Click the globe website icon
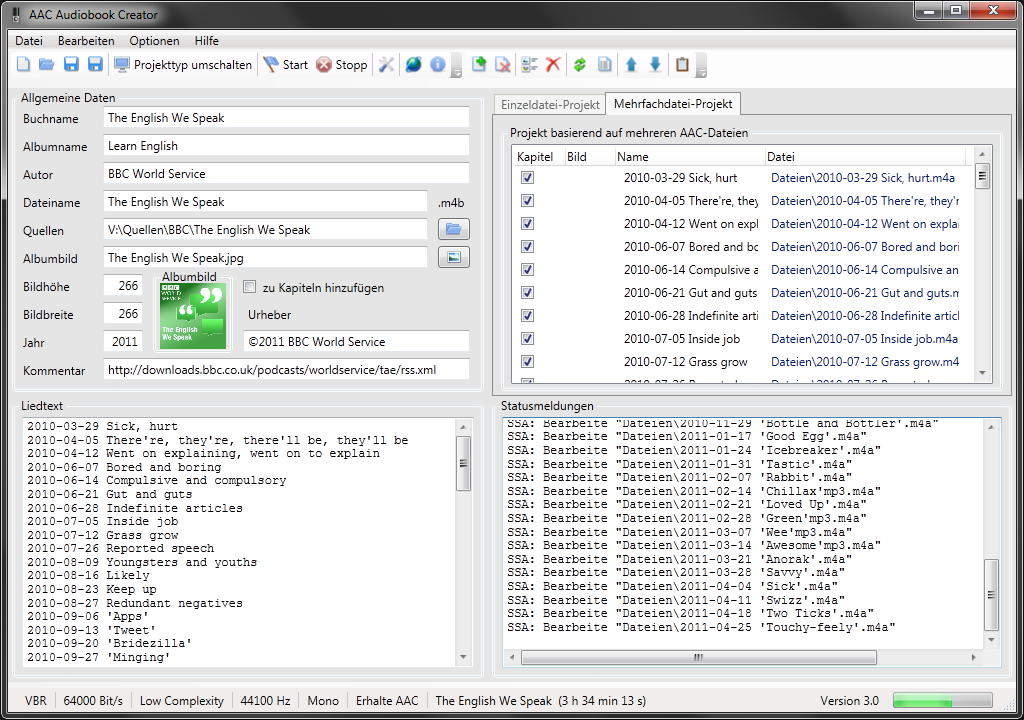1024x720 pixels. coord(413,65)
